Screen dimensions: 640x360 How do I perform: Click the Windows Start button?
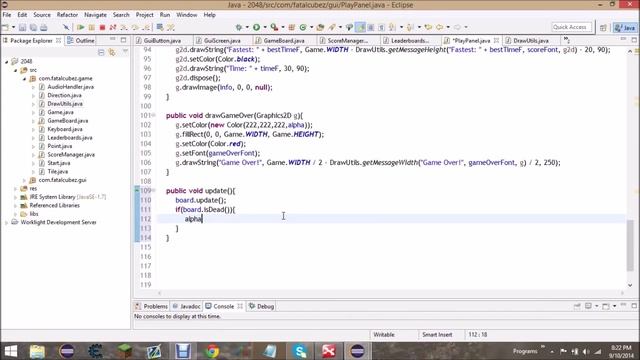pyautogui.click(x=11, y=351)
